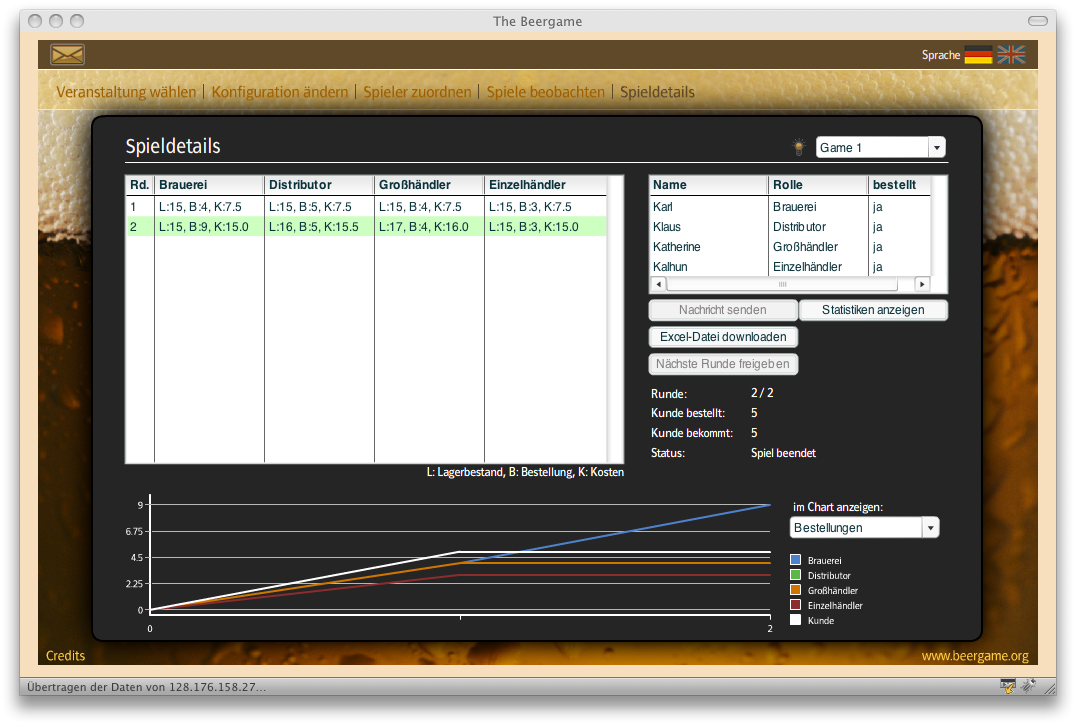Click the status bar security icon
Screen dimensions: 1076x725
(x=1007, y=686)
